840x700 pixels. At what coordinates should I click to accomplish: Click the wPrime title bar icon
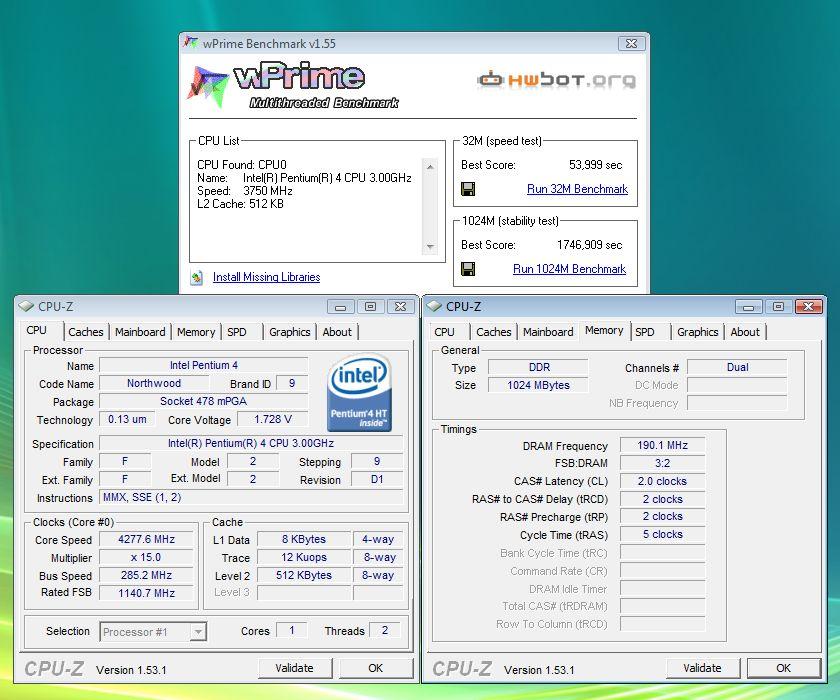(190, 43)
